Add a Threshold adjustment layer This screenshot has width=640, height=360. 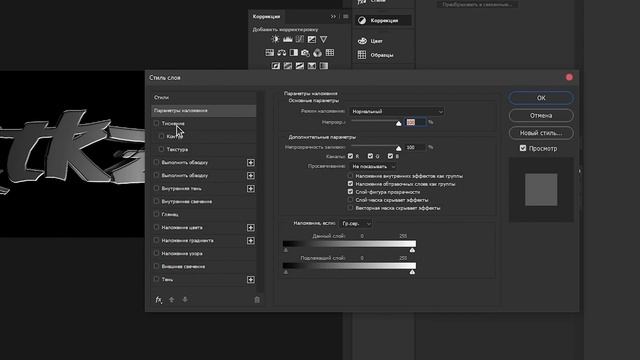(300, 66)
